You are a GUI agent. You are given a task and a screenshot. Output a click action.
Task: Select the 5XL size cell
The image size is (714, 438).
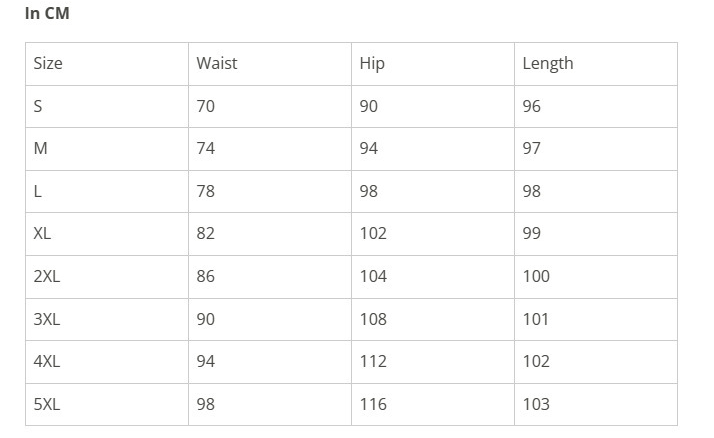point(47,404)
